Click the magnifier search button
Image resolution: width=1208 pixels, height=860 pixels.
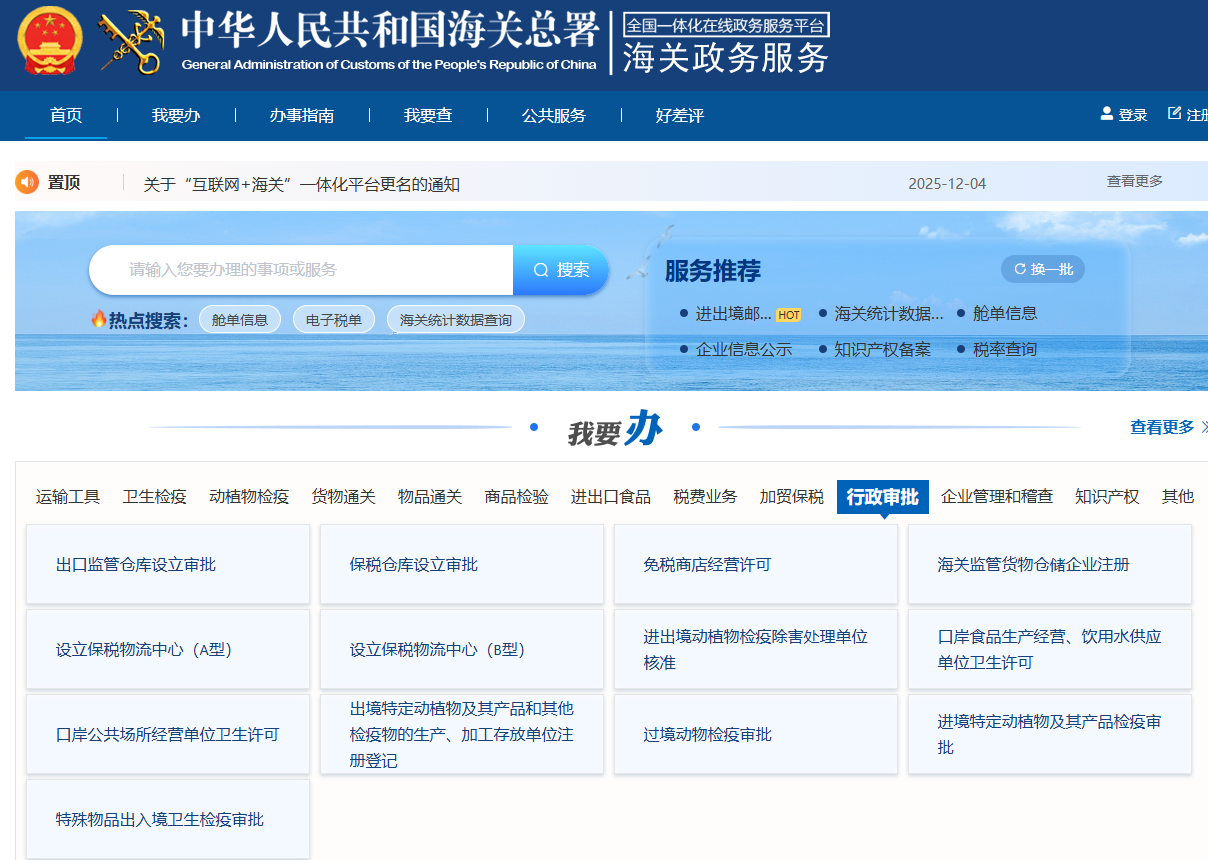point(561,270)
